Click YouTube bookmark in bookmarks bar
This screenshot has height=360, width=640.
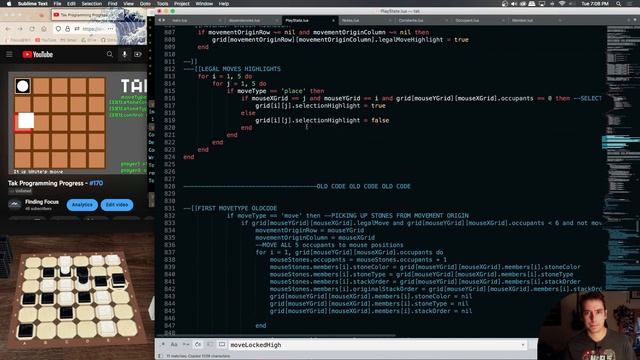46,40
